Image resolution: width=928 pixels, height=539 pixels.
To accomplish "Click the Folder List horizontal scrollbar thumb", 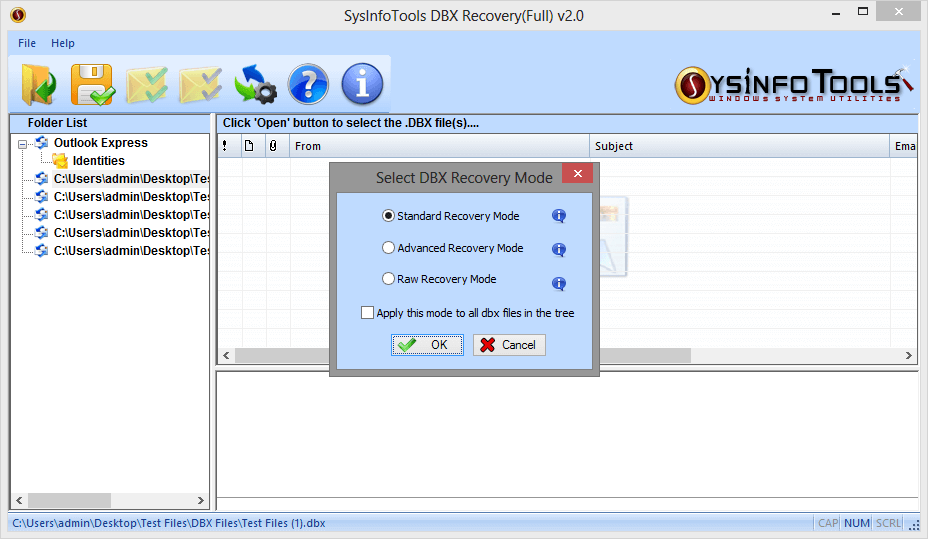I will (x=69, y=501).
